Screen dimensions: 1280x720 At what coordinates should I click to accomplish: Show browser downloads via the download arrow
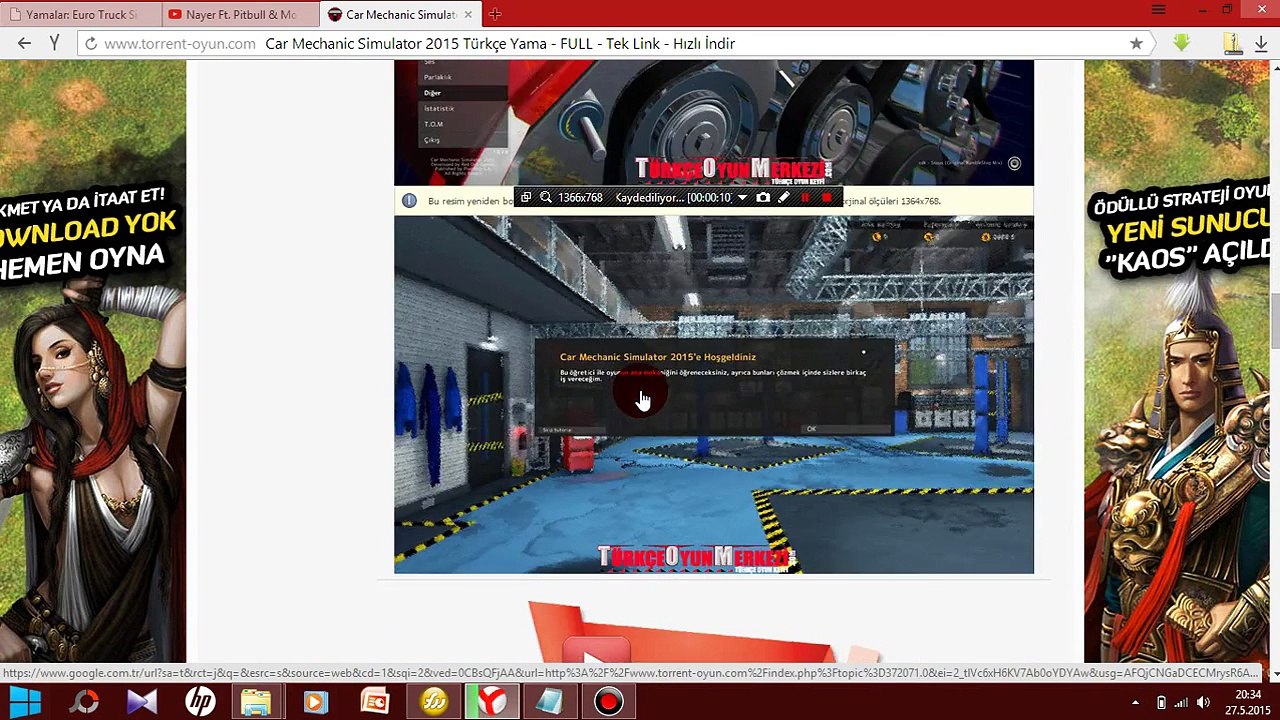click(1260, 44)
